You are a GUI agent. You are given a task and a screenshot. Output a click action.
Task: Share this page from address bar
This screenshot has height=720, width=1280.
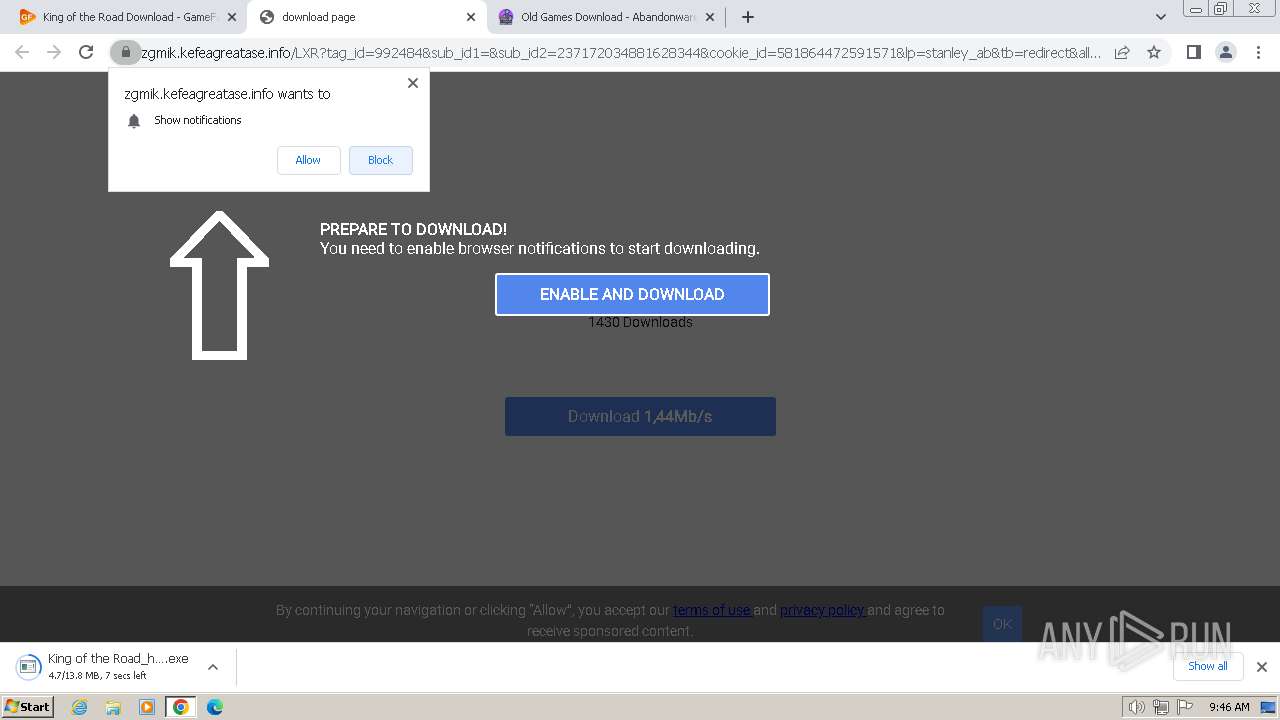(1122, 52)
